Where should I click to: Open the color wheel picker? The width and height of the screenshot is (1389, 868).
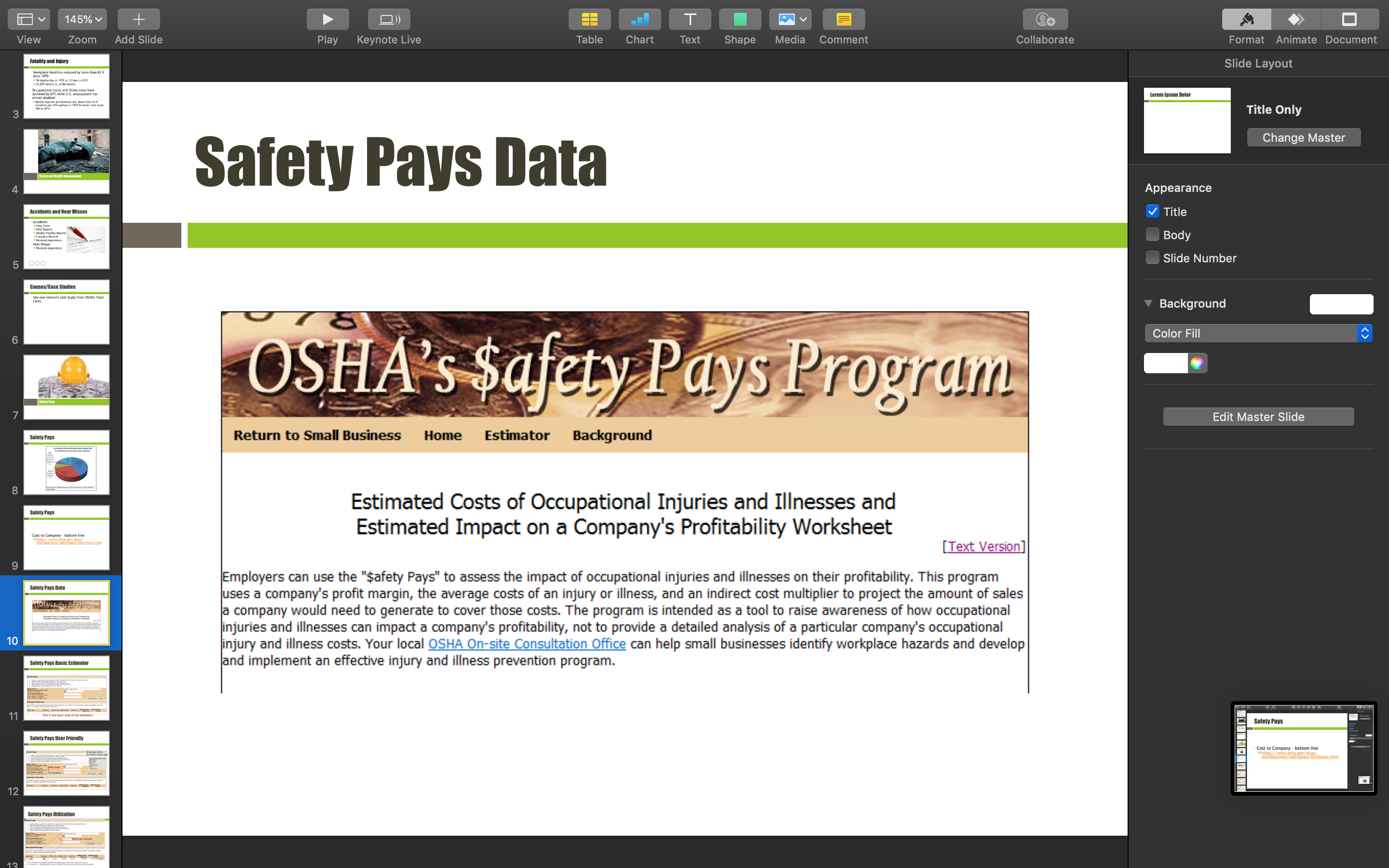coord(1198,363)
